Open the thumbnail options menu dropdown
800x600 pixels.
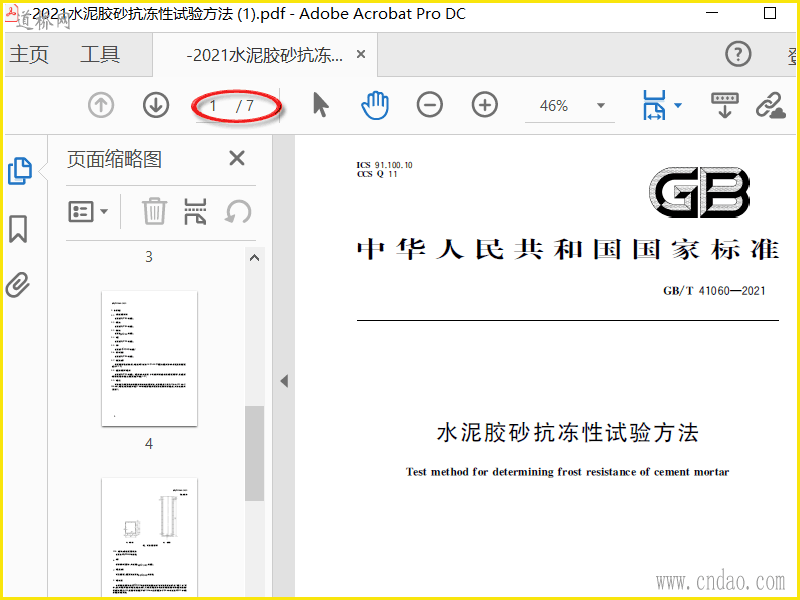click(88, 211)
